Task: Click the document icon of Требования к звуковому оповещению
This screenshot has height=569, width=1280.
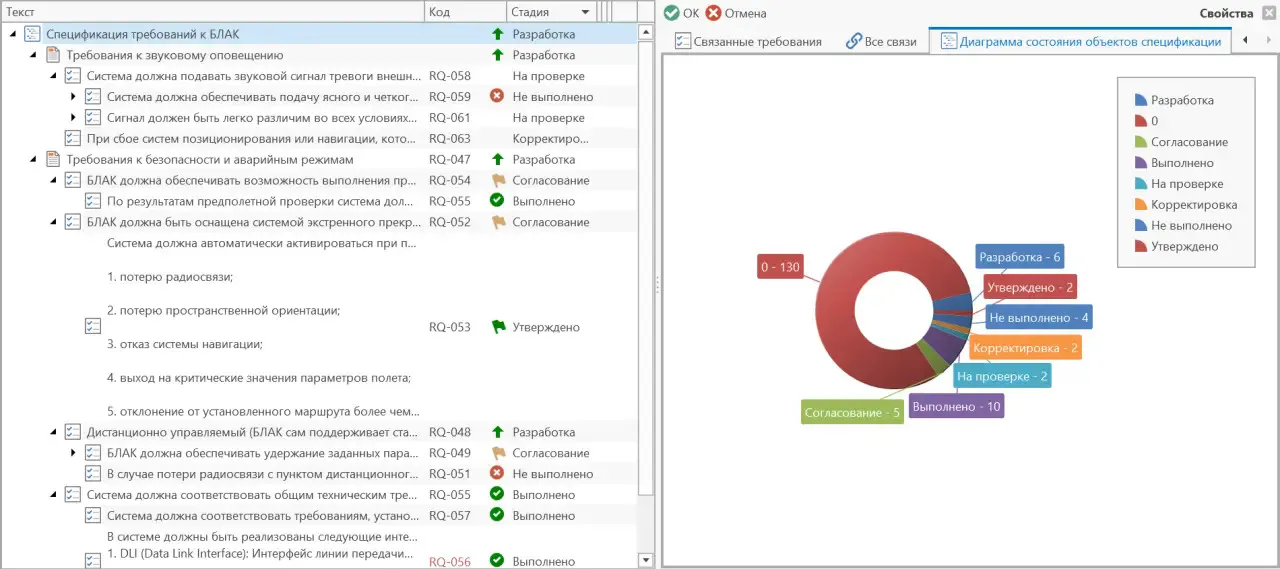Action: tap(53, 55)
